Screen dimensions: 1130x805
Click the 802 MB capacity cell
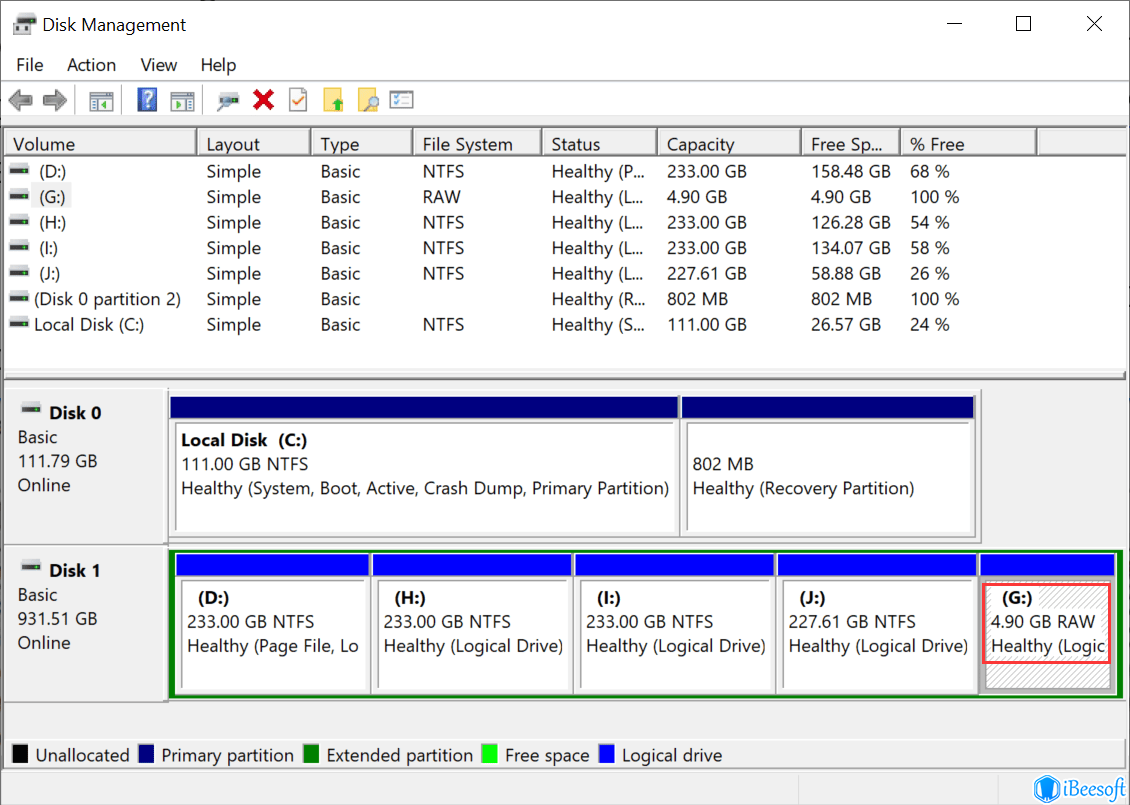point(697,299)
